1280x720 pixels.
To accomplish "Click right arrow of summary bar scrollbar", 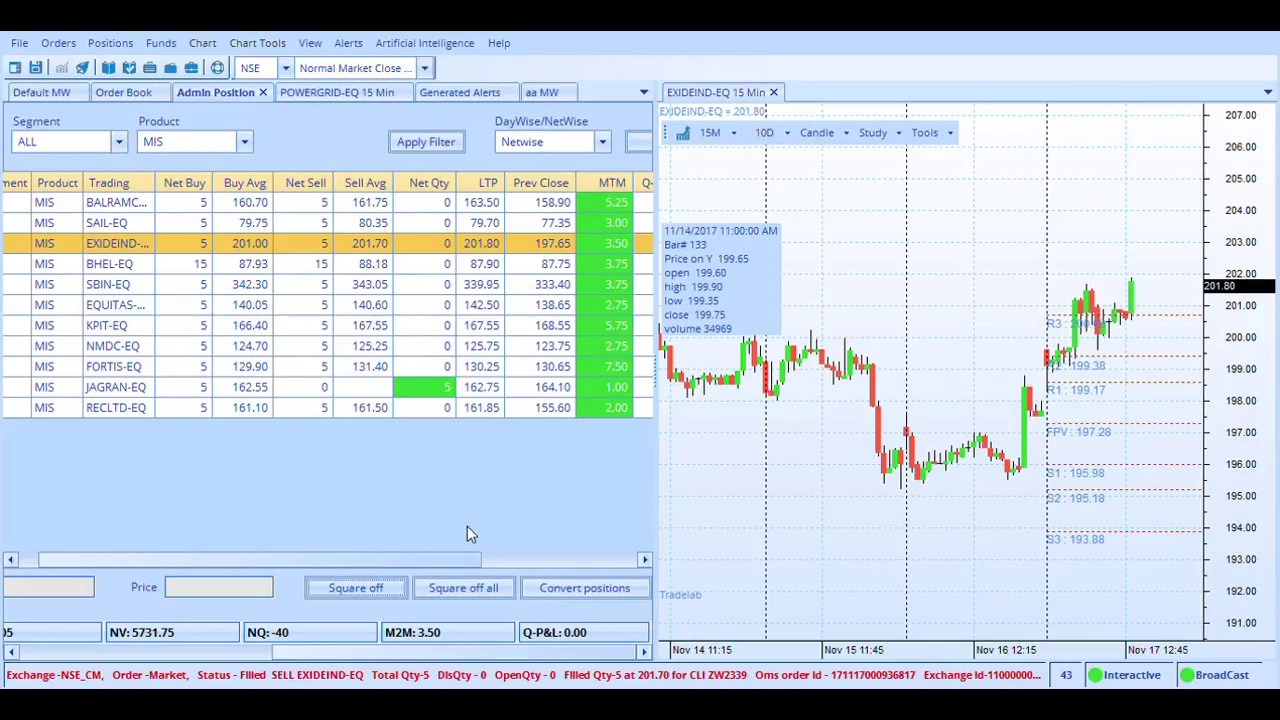I will click(645, 652).
